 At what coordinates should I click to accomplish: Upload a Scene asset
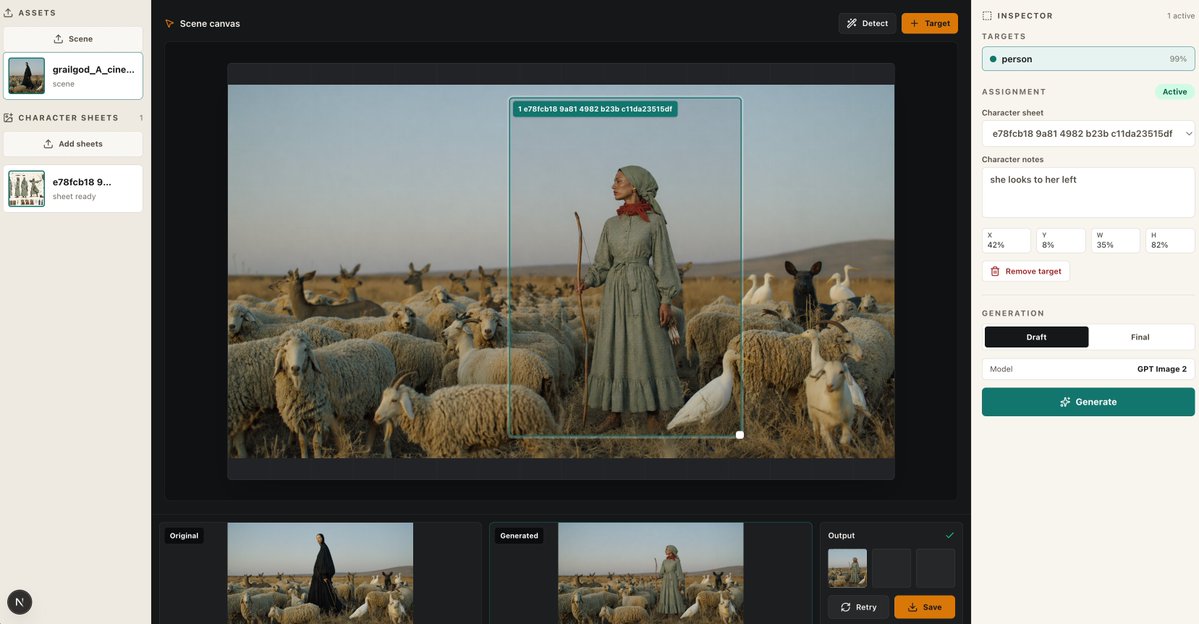(x=73, y=39)
